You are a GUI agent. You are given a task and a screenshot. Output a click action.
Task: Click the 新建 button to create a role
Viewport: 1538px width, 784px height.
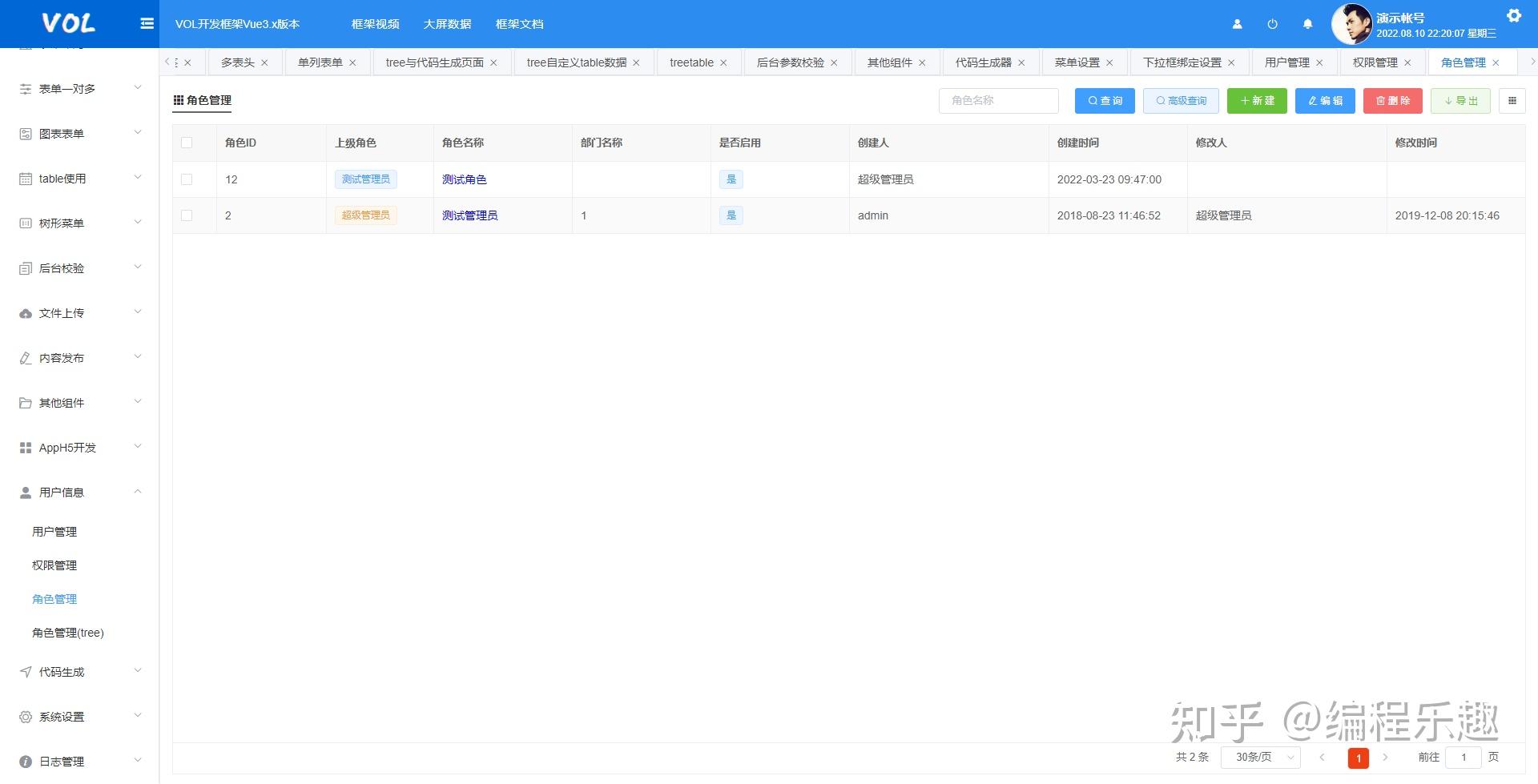tap(1257, 101)
